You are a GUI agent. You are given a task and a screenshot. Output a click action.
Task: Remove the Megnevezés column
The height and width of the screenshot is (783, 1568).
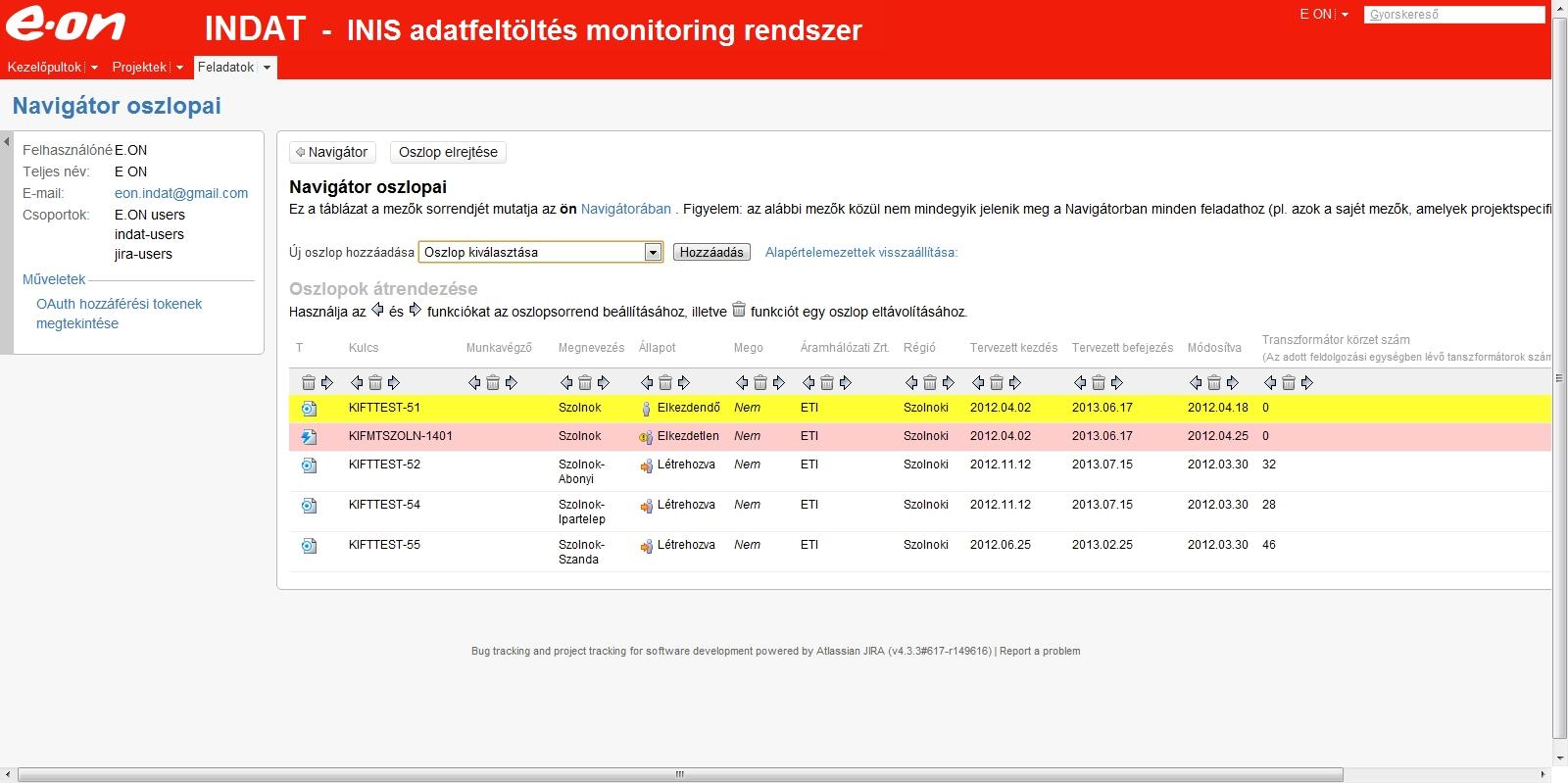pyautogui.click(x=585, y=382)
